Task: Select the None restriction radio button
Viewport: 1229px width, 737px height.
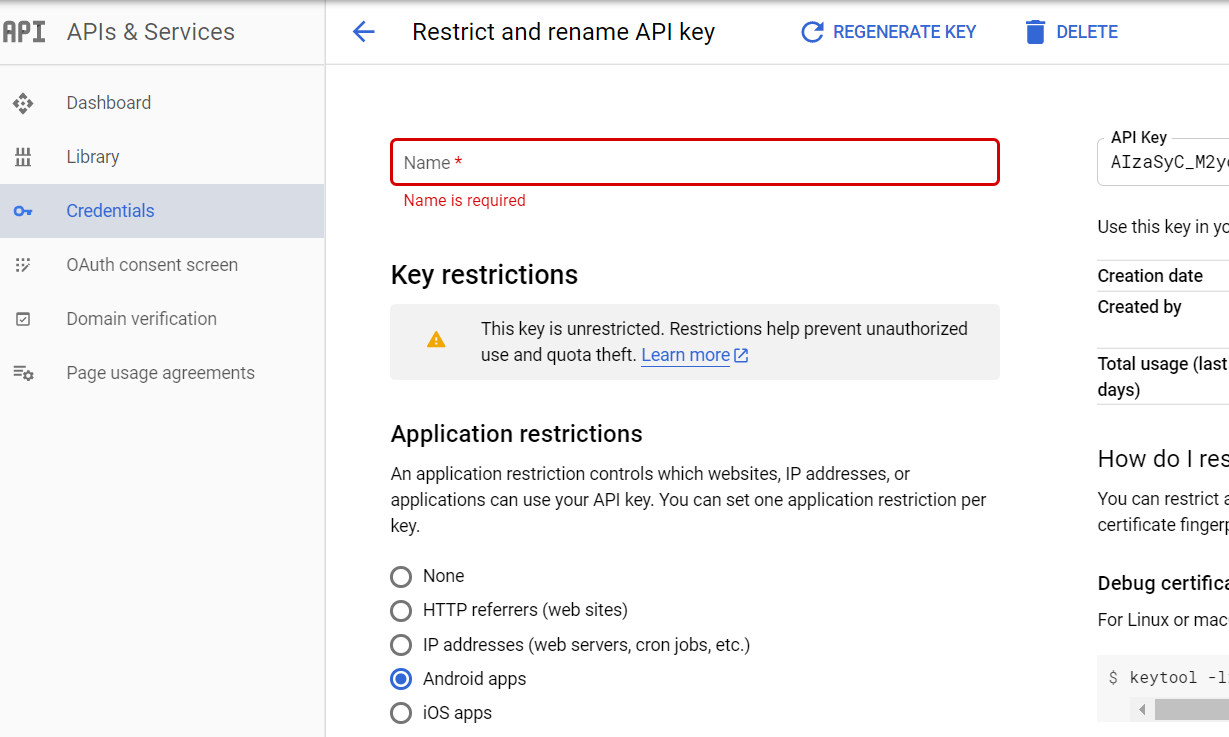Action: click(401, 577)
